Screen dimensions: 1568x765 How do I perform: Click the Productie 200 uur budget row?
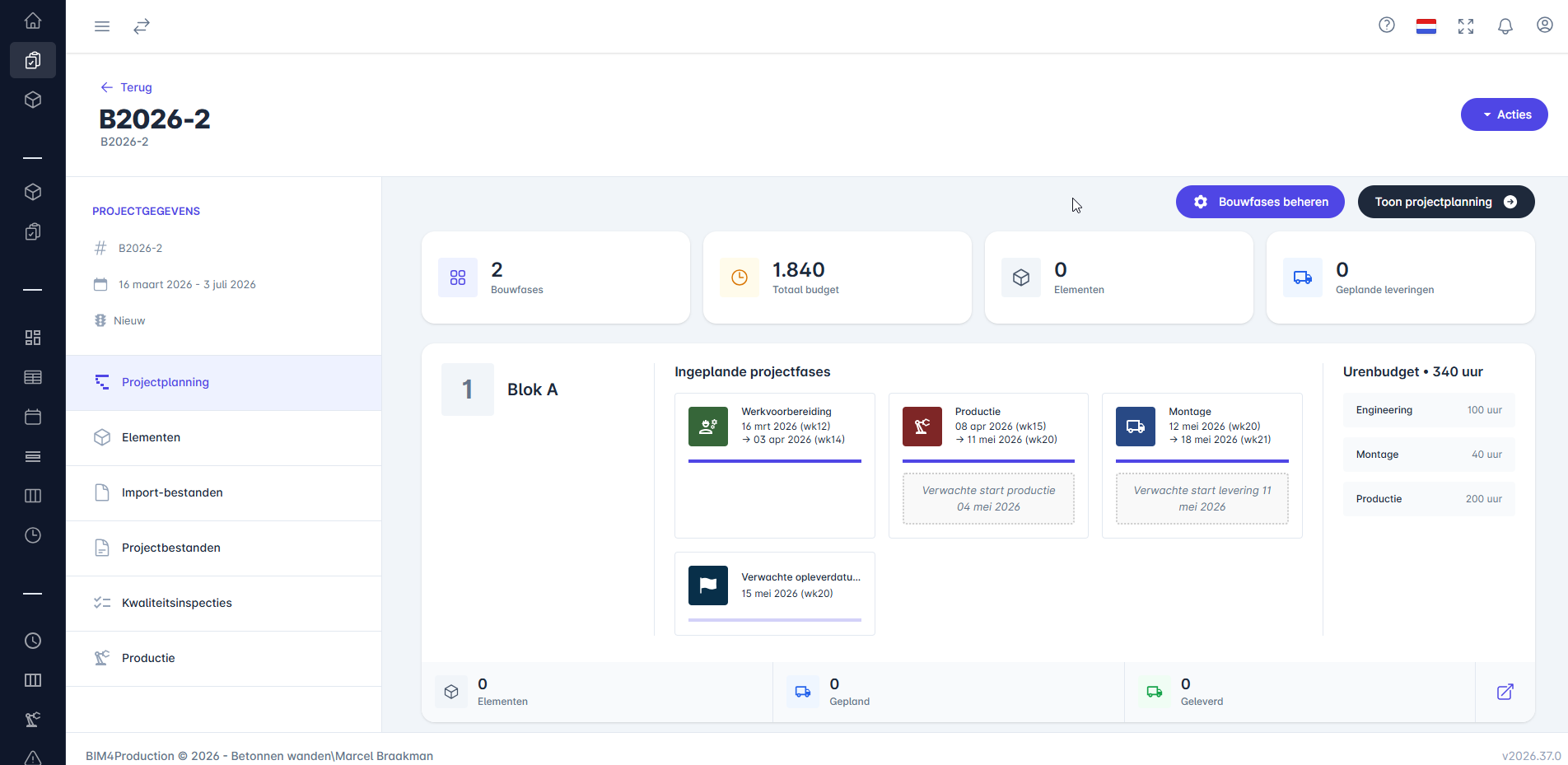click(1429, 499)
